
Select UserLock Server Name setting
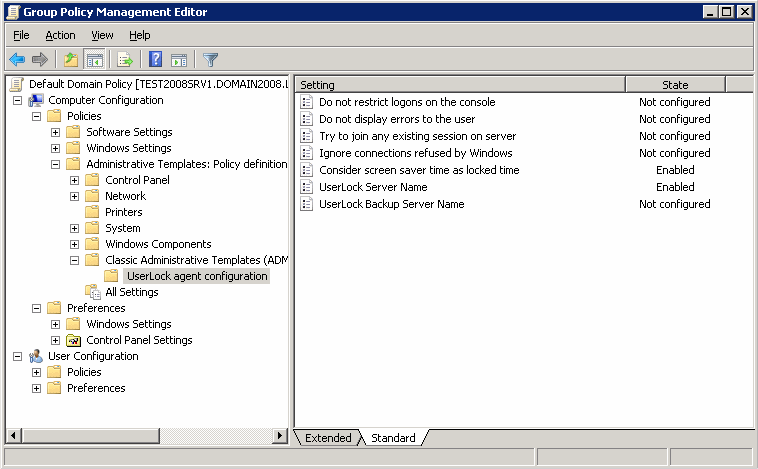pos(373,187)
